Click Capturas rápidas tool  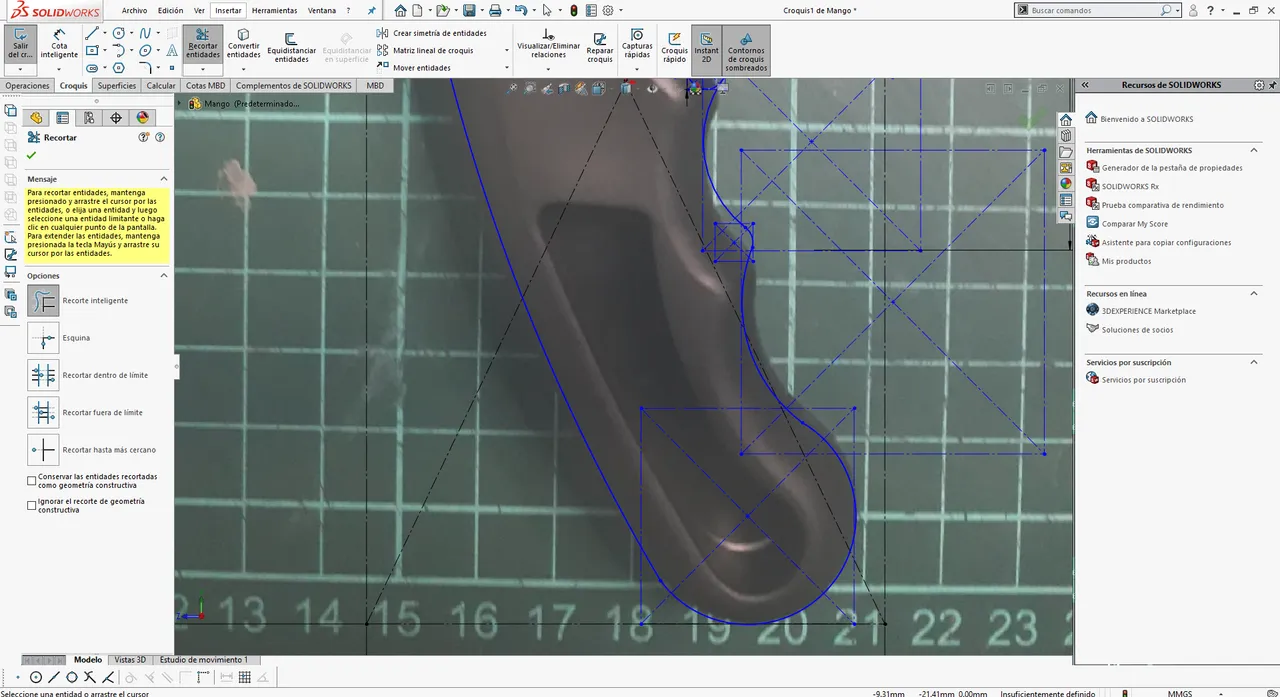coord(637,45)
